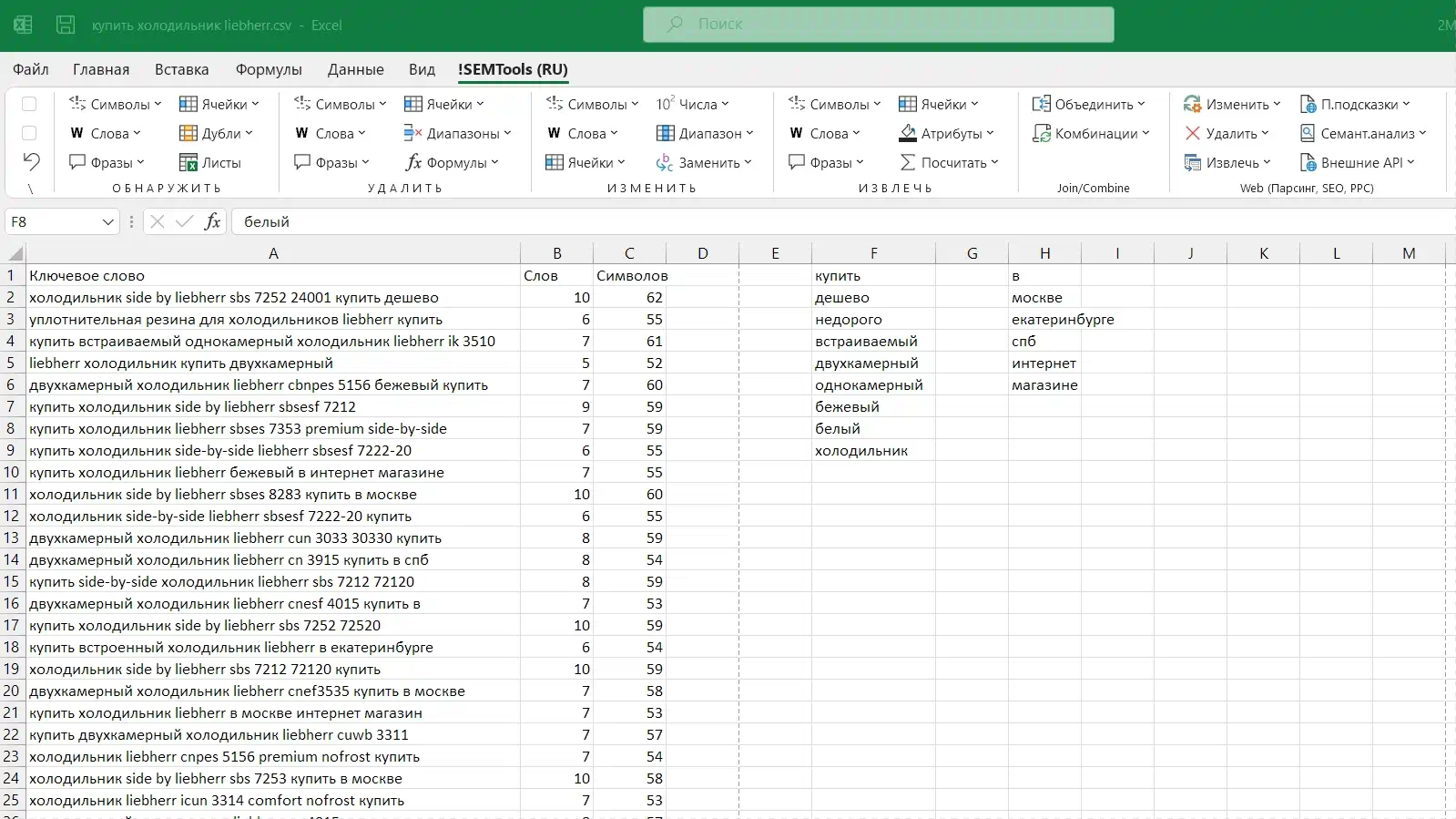Open the Семант.анализ dropdown

point(1364,133)
